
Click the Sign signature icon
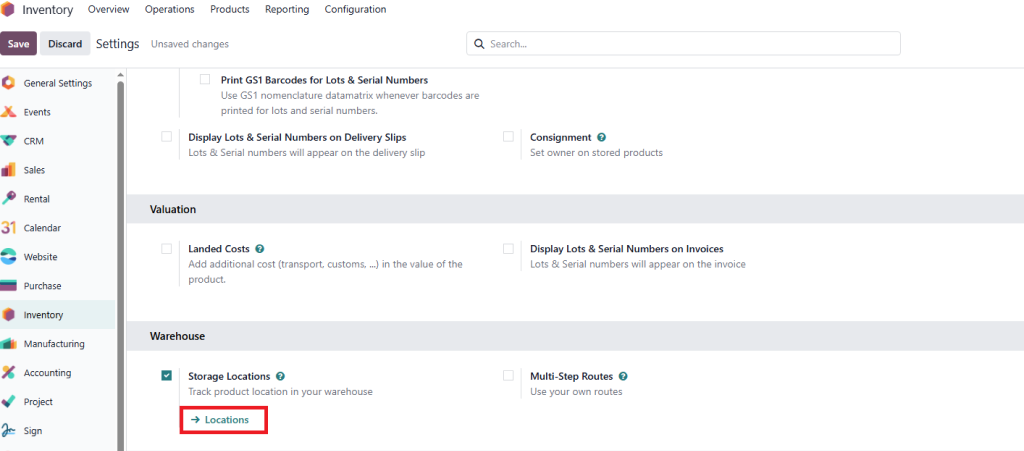(9, 431)
